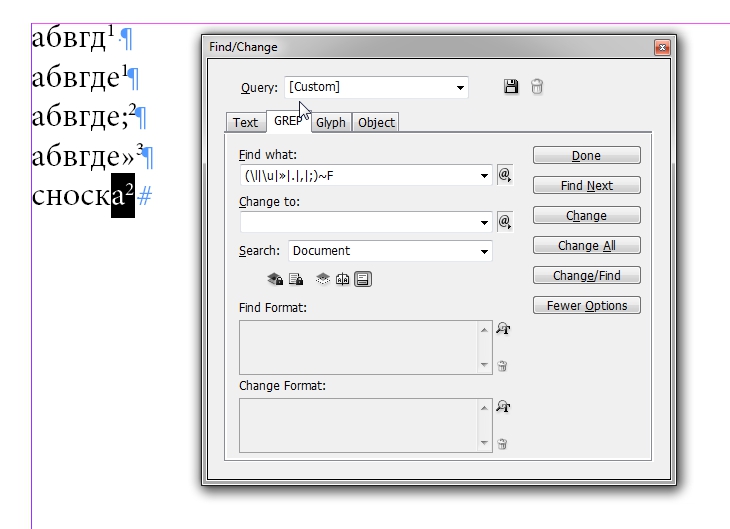Viewport: 730px width, 529px height.
Task: Click the Done button
Action: point(587,156)
